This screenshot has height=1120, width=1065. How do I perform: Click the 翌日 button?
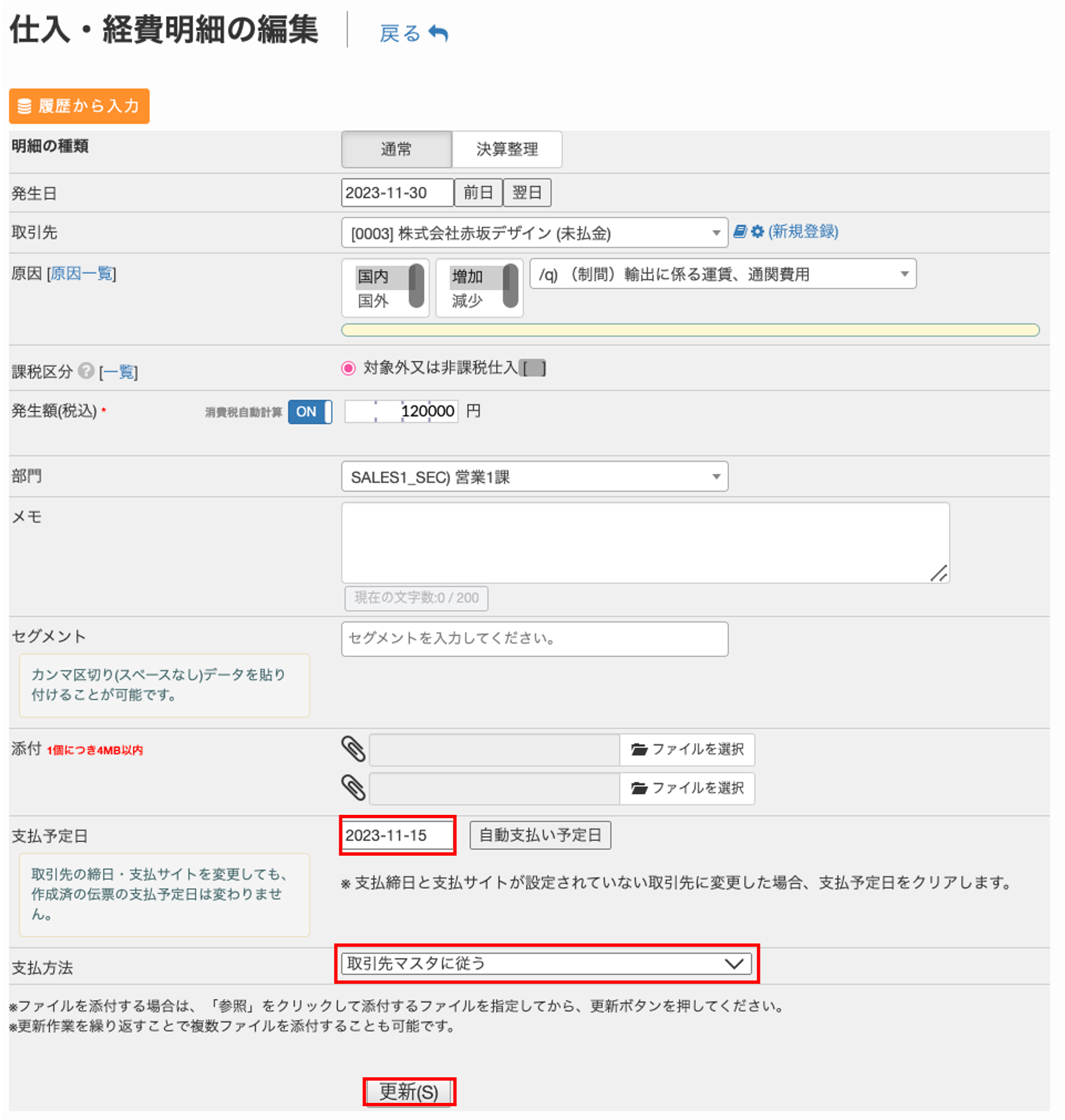click(x=527, y=193)
